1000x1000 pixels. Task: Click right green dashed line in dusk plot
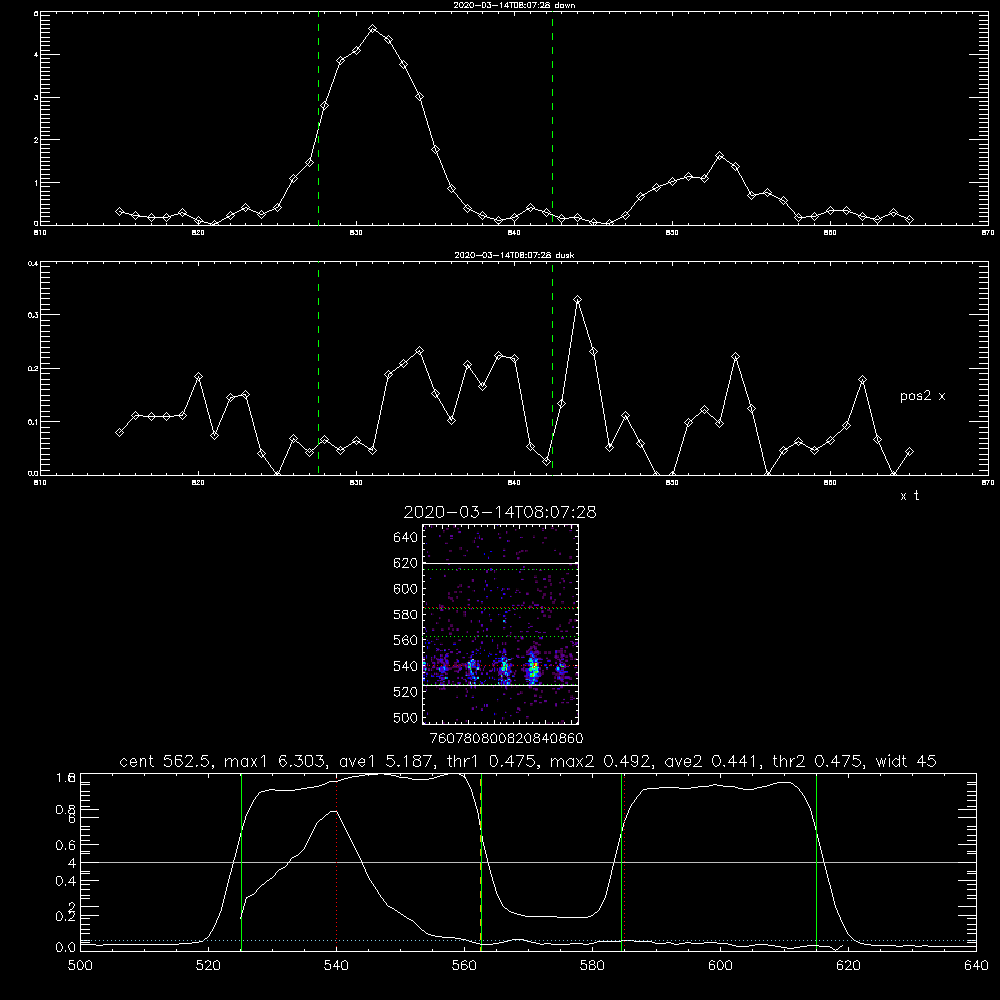click(552, 369)
